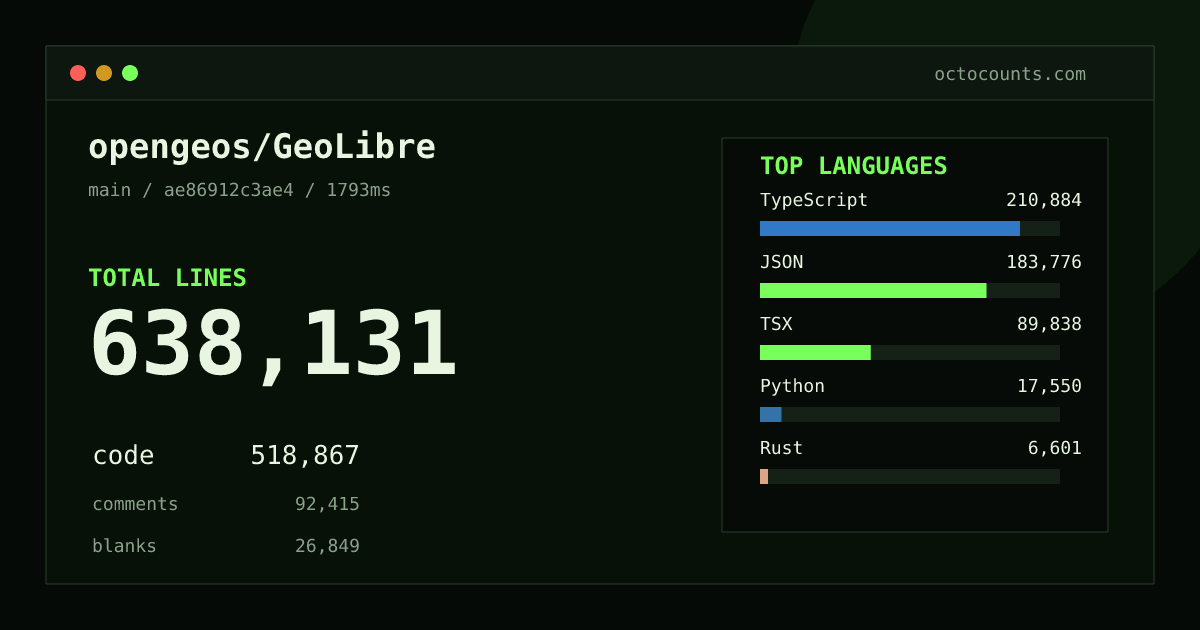Select the 89,838 TSX count
The image size is (1200, 630).
click(1049, 324)
